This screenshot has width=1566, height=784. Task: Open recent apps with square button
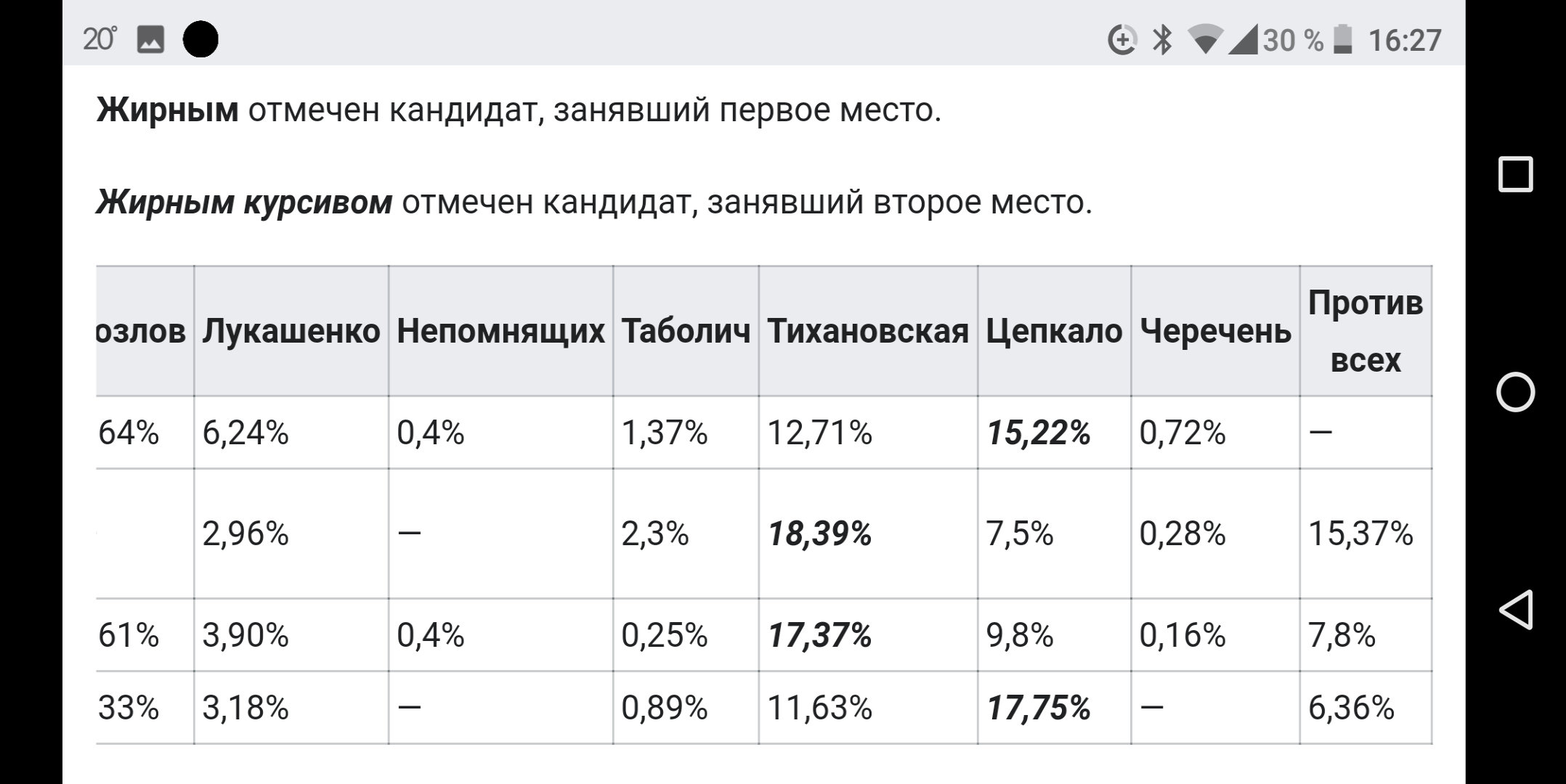pyautogui.click(x=1516, y=174)
